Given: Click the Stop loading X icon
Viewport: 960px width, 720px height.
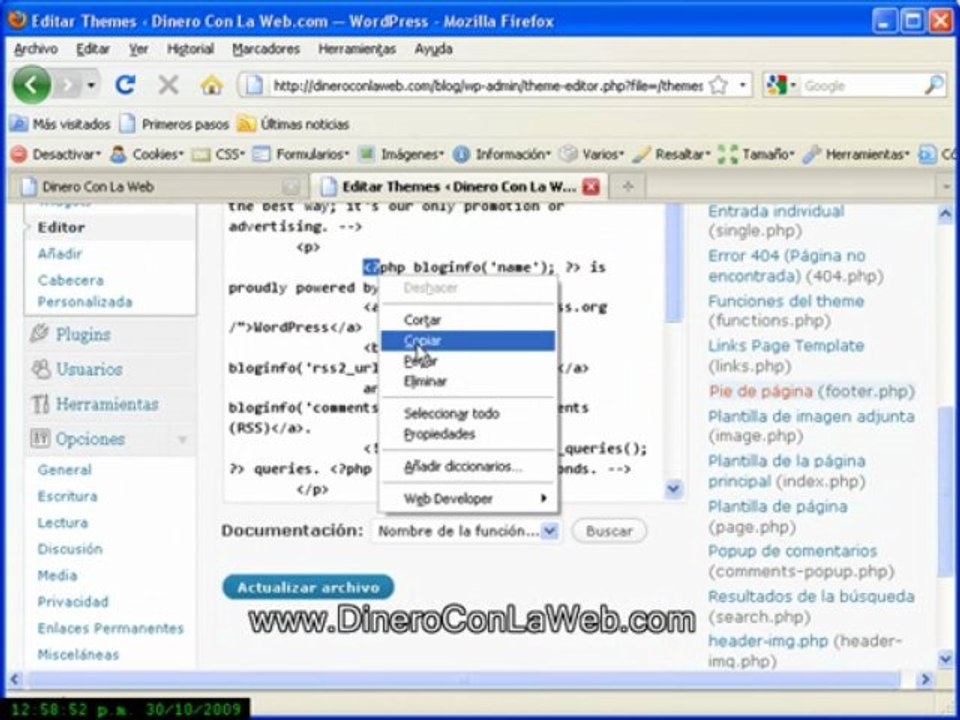Looking at the screenshot, I should coord(168,85).
